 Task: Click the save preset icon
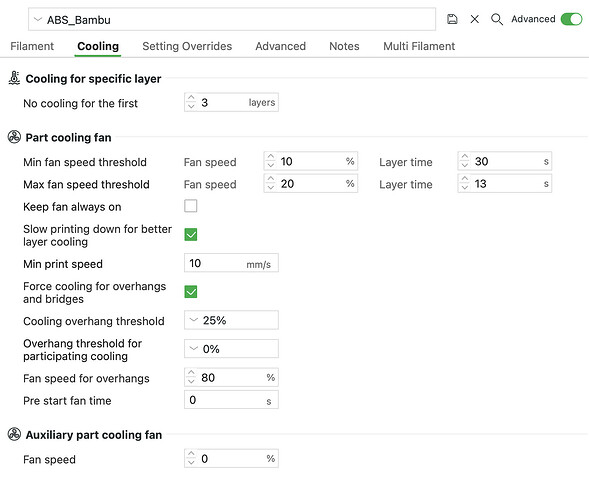[452, 19]
